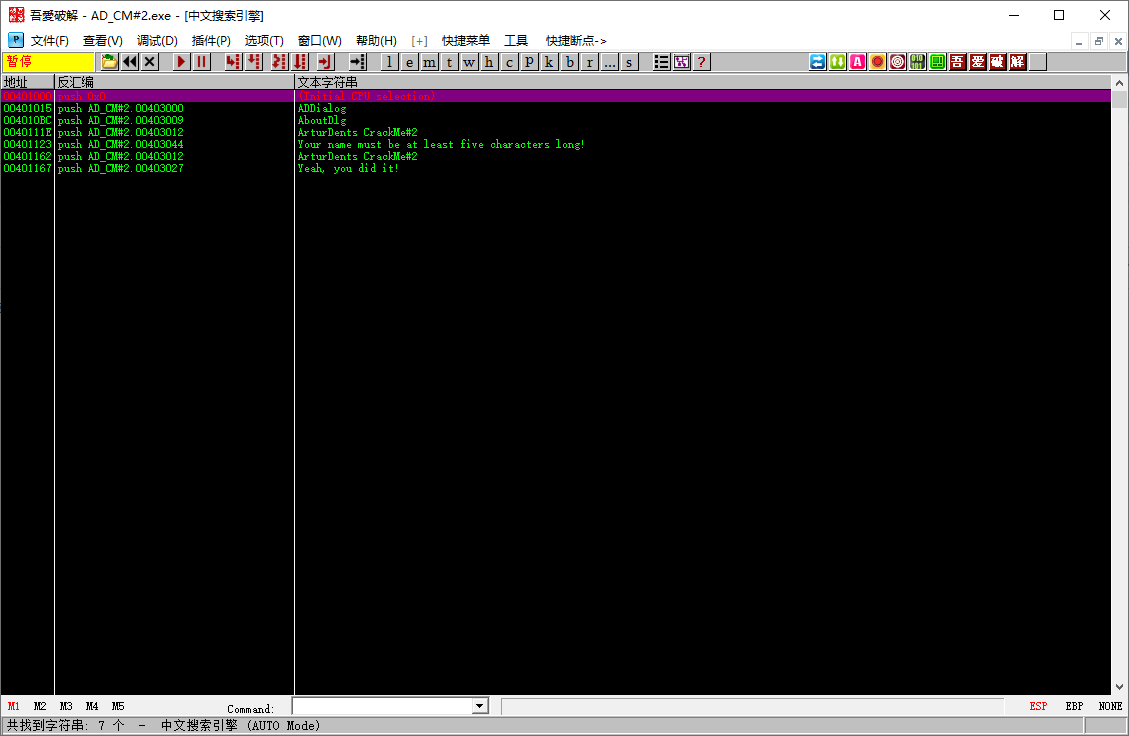The width and height of the screenshot is (1129, 736).
Task: Open the 调试(D) debug menu
Action: tap(157, 41)
